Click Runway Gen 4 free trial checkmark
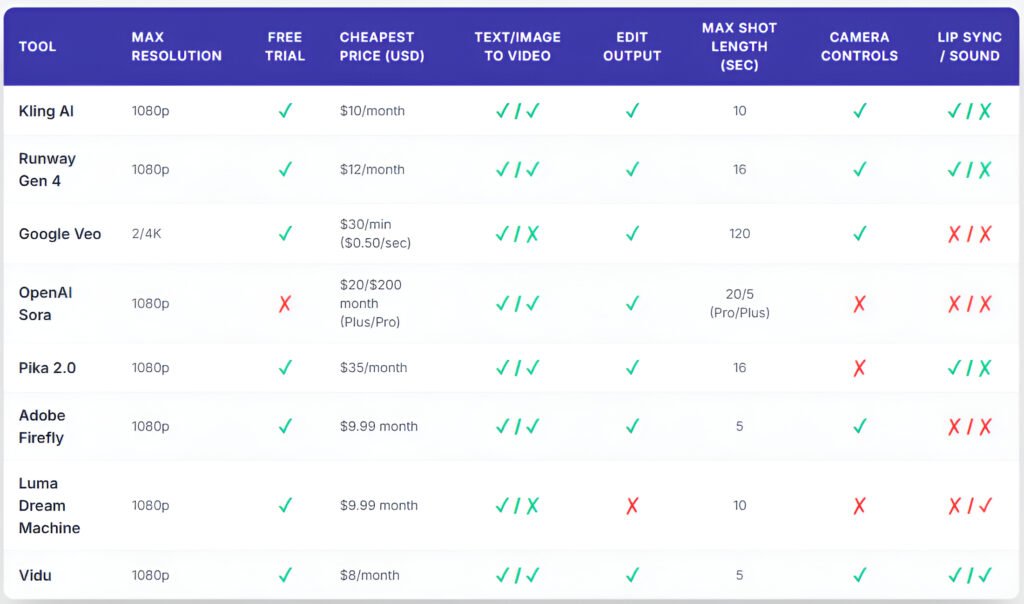Screen dimensions: 1024x604 click(x=285, y=170)
